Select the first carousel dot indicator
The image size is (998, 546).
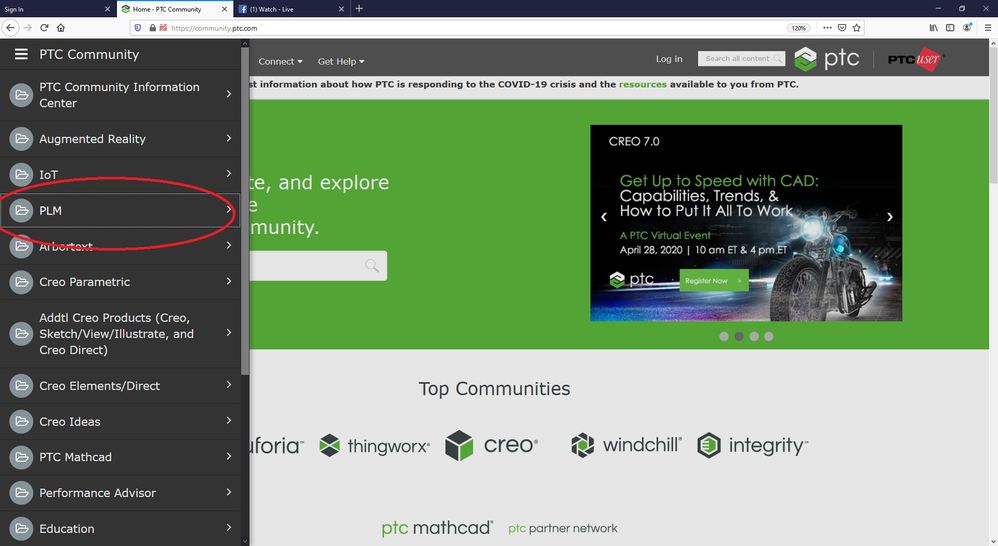[724, 336]
